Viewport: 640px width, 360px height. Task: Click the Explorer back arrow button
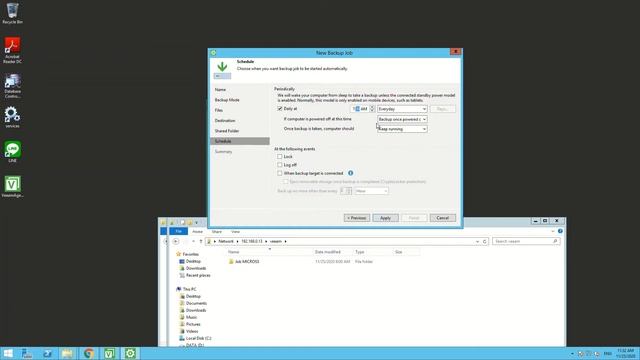[176, 241]
